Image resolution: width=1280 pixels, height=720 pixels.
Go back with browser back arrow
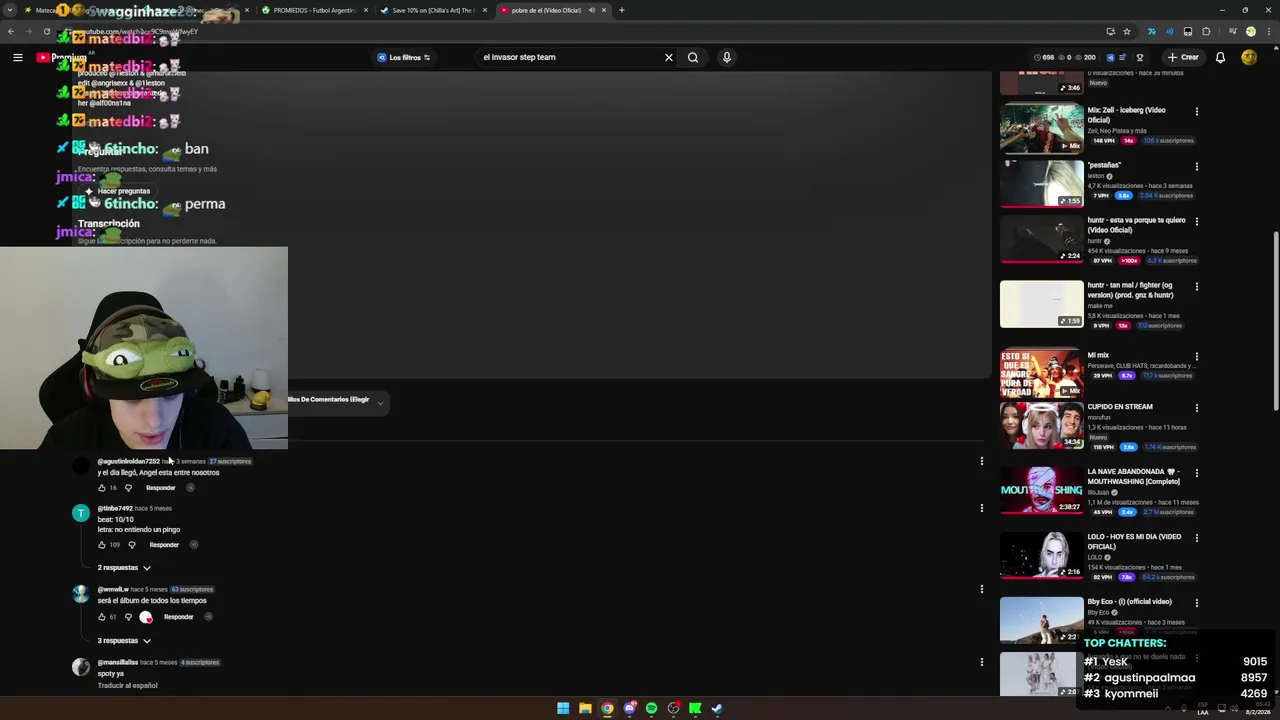click(11, 31)
